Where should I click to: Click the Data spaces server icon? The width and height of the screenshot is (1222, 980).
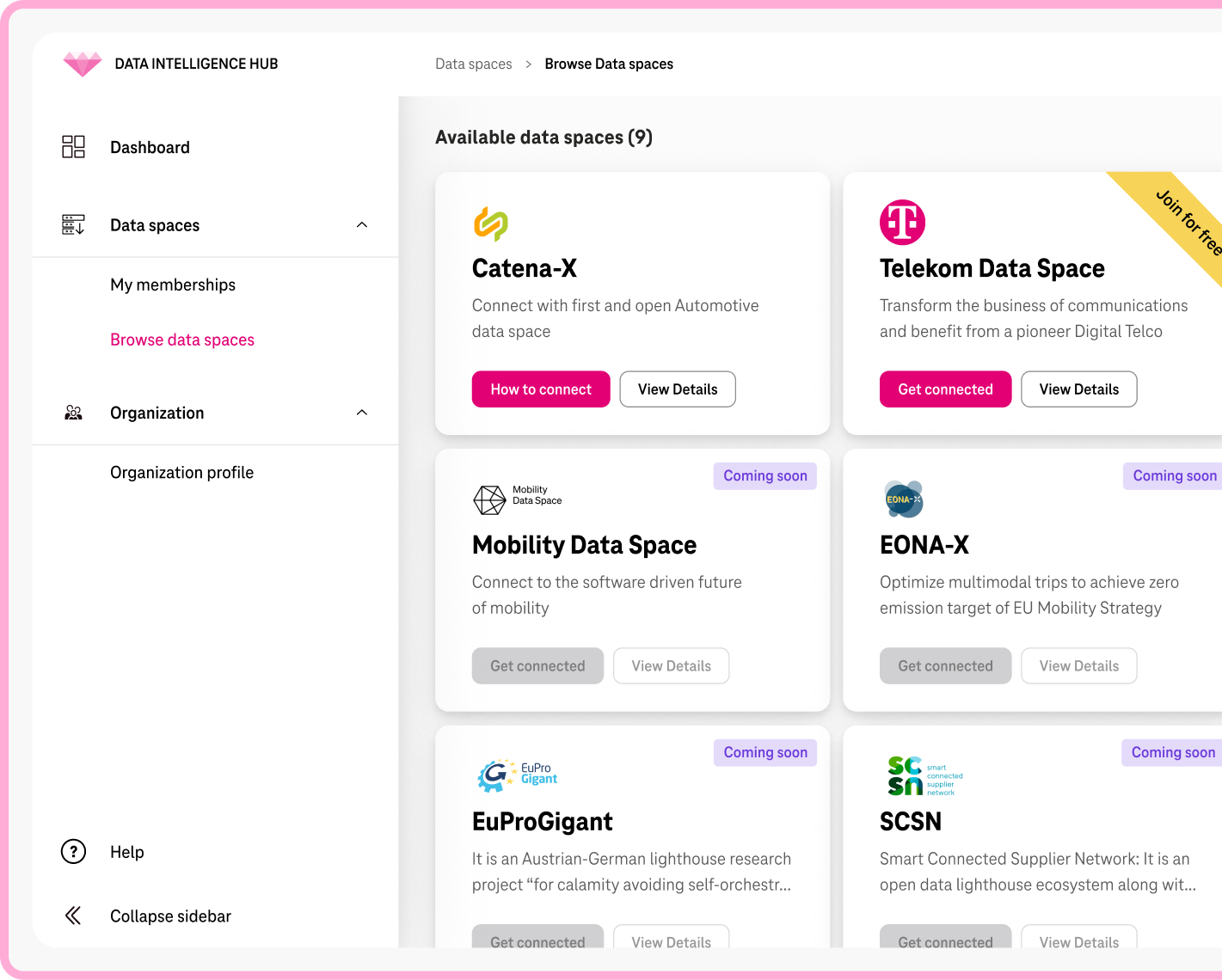73,225
